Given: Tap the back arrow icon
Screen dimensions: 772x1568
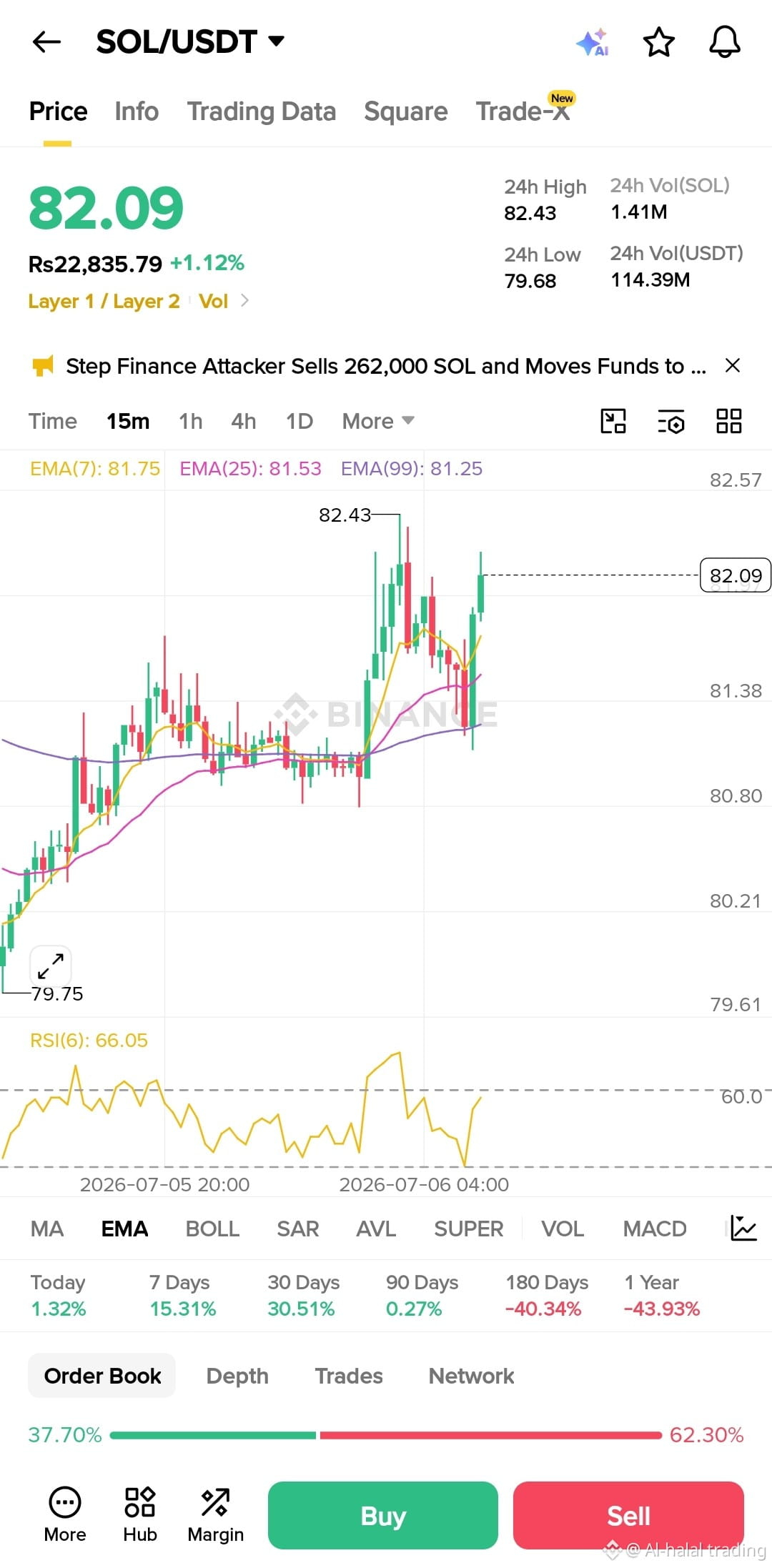Looking at the screenshot, I should pos(47,42).
